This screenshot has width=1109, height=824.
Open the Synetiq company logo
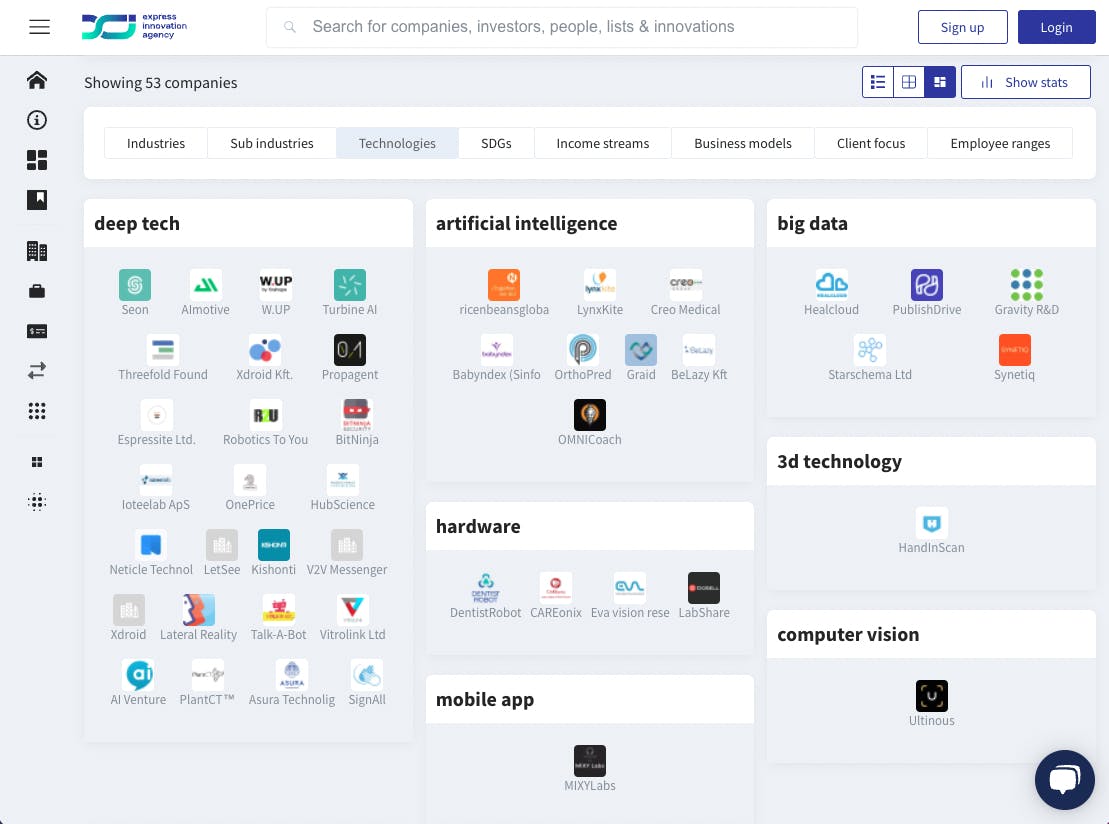(1015, 350)
